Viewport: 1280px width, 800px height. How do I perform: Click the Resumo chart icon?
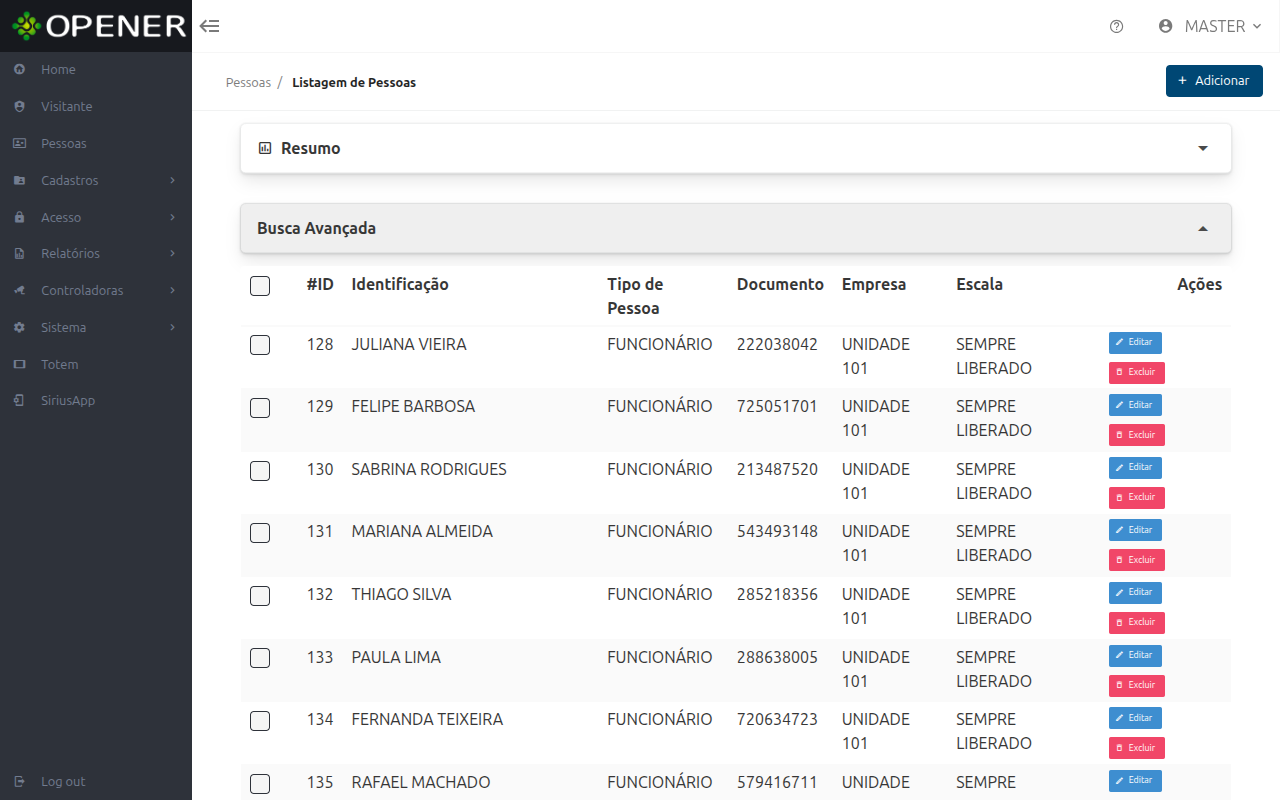click(265, 148)
